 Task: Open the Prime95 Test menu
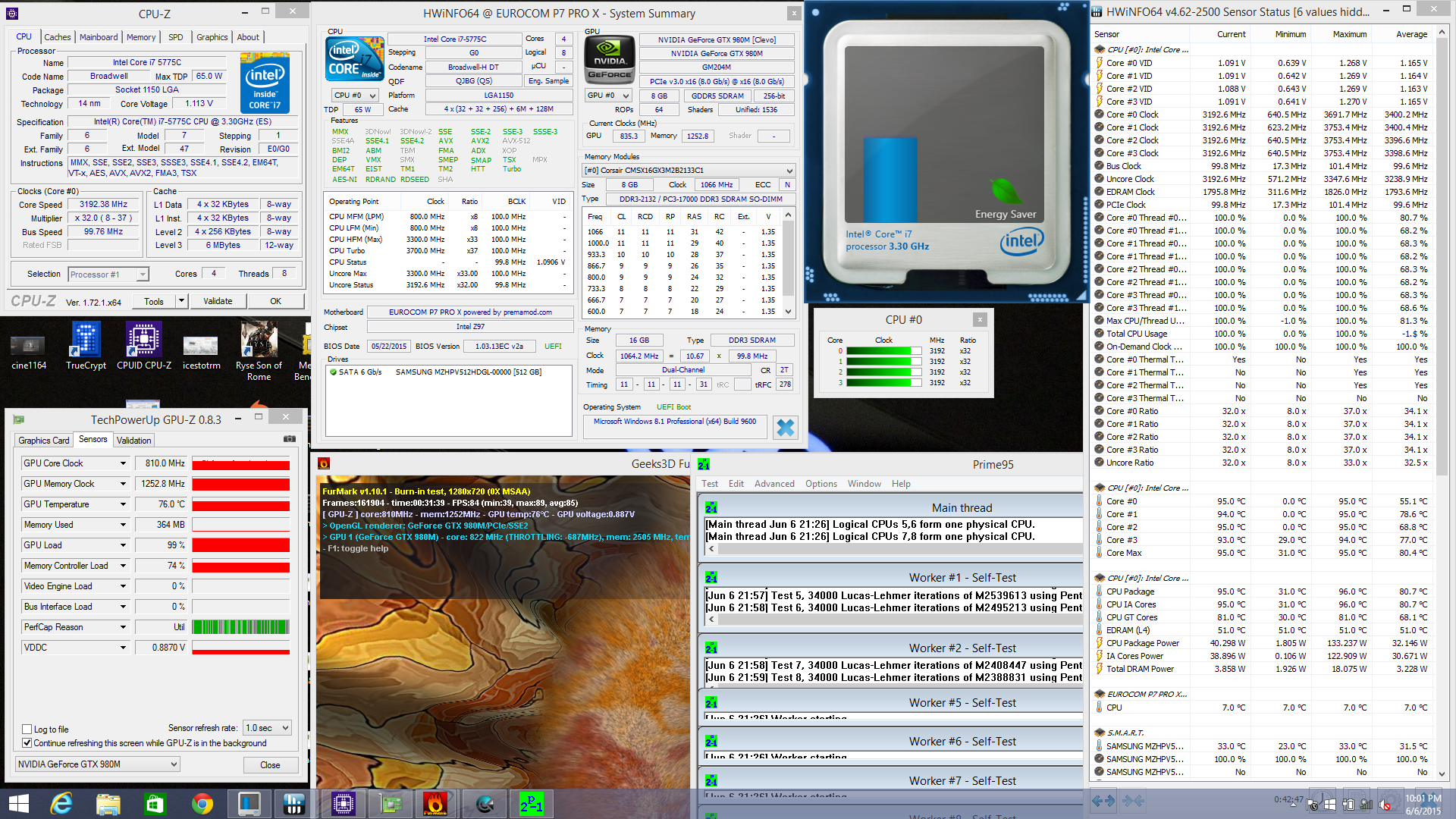[x=710, y=484]
